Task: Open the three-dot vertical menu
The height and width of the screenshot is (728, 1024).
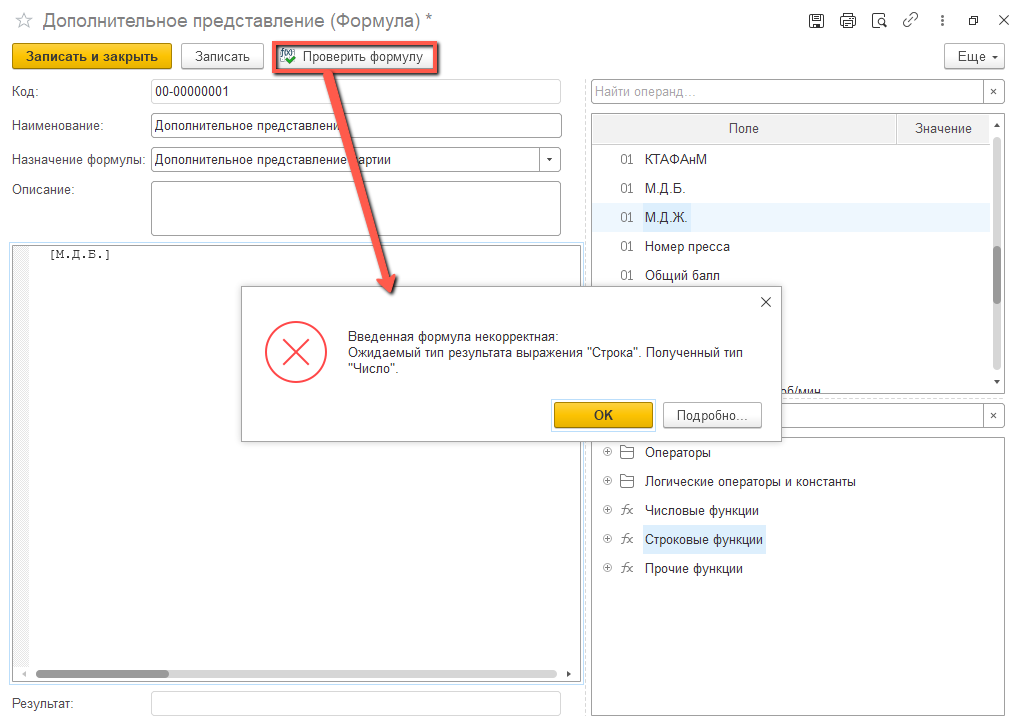Action: coord(942,21)
